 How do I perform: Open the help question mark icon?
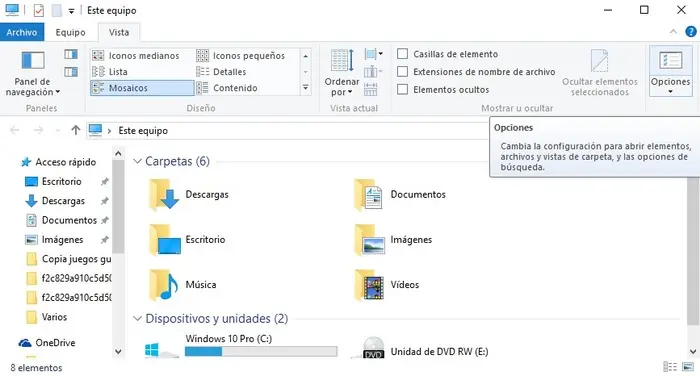[x=691, y=32]
